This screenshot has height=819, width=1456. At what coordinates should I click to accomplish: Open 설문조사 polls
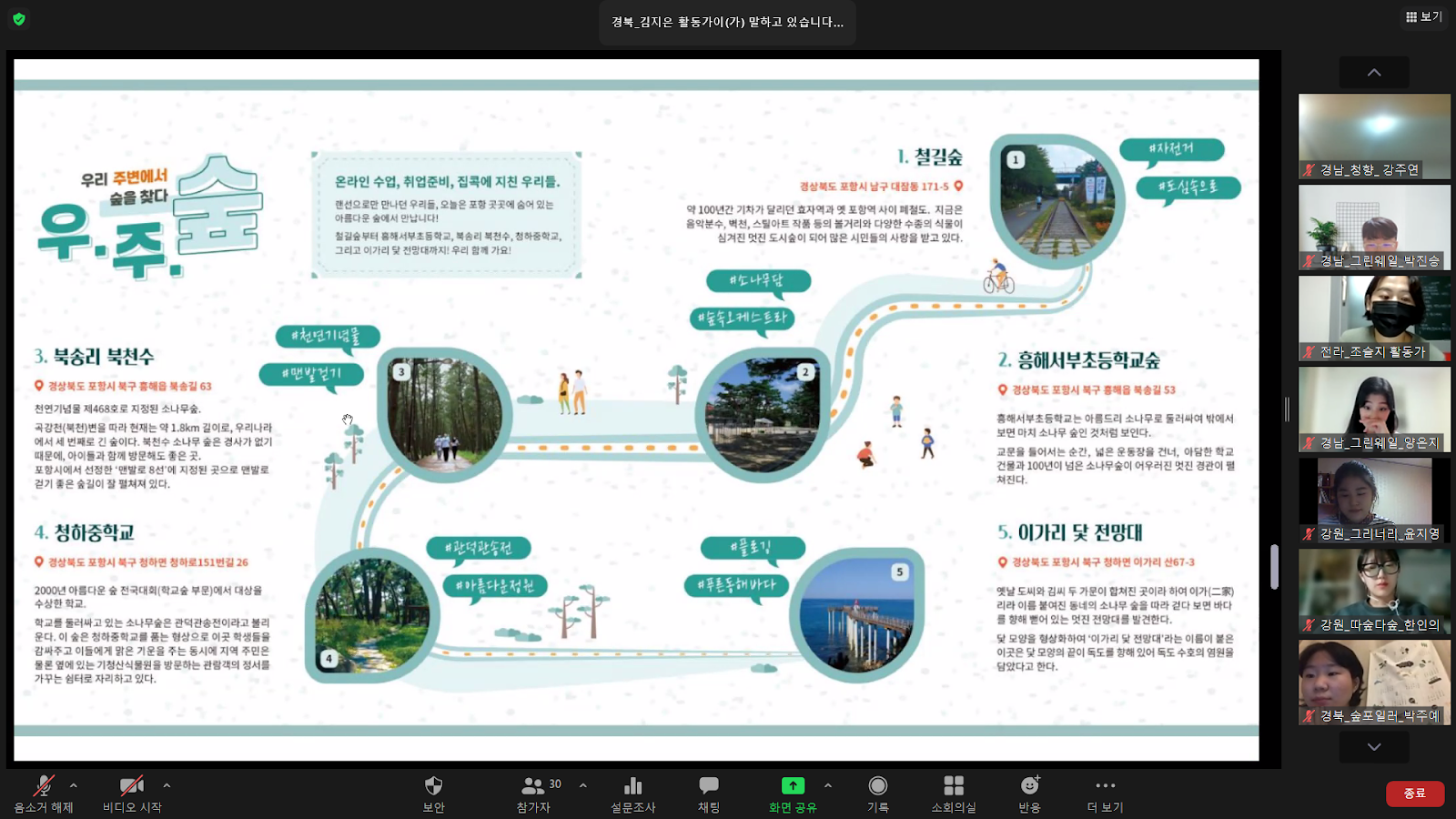pos(633,794)
